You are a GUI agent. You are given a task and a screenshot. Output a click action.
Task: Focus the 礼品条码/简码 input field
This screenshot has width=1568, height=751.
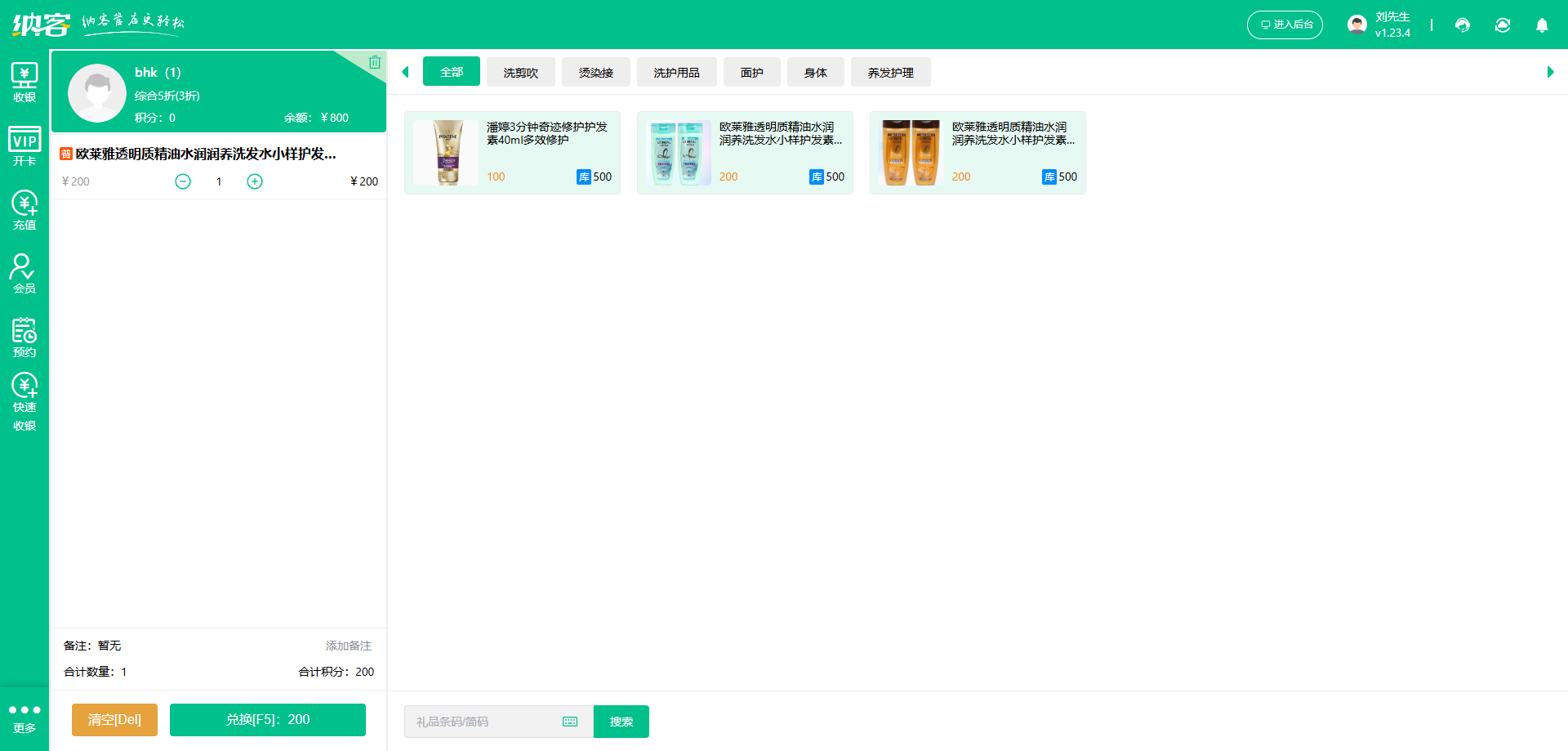pos(499,722)
